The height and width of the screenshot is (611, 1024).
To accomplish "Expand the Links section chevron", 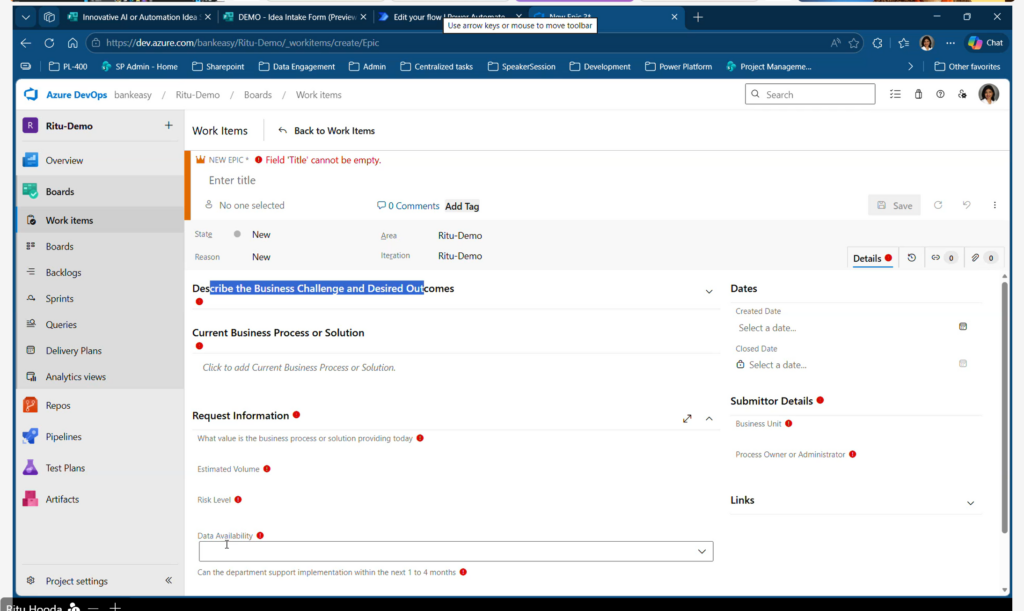I will (x=970, y=503).
